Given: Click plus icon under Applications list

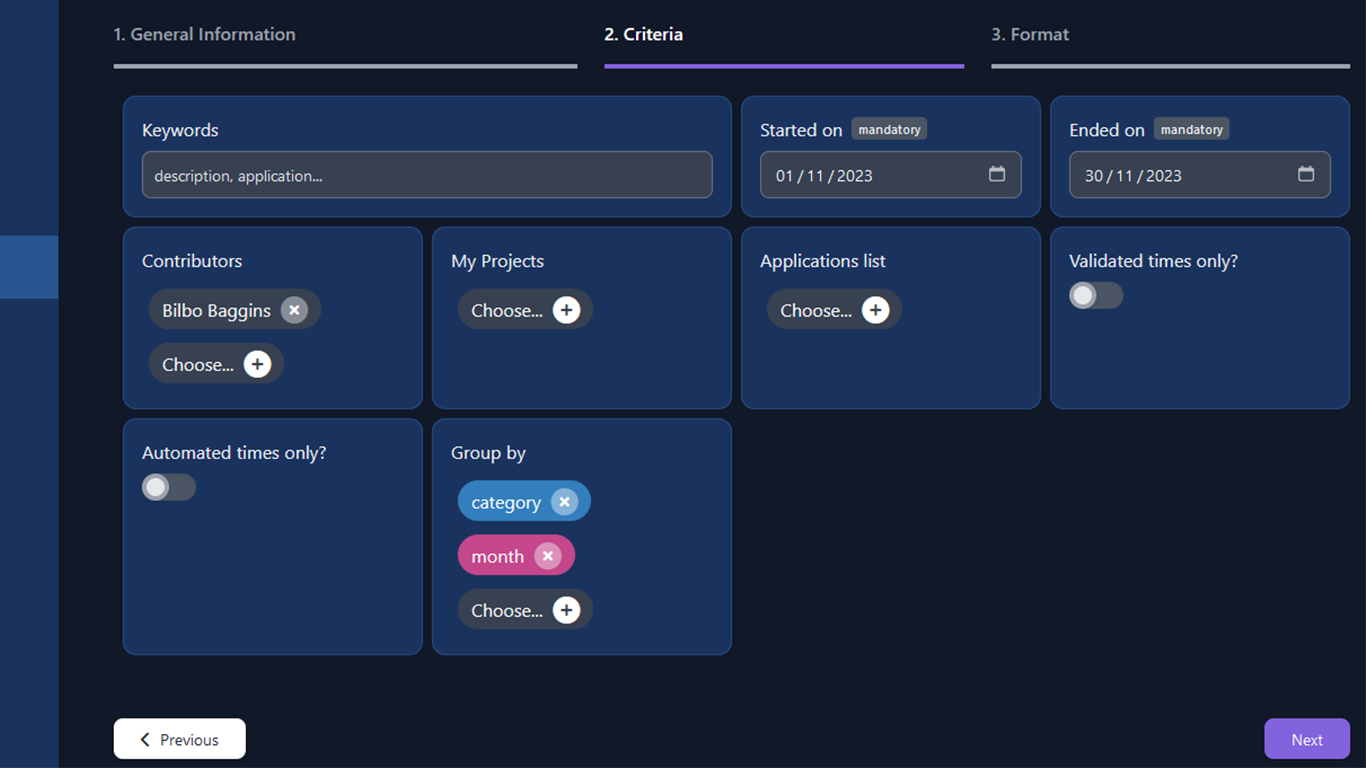Looking at the screenshot, I should pos(875,311).
